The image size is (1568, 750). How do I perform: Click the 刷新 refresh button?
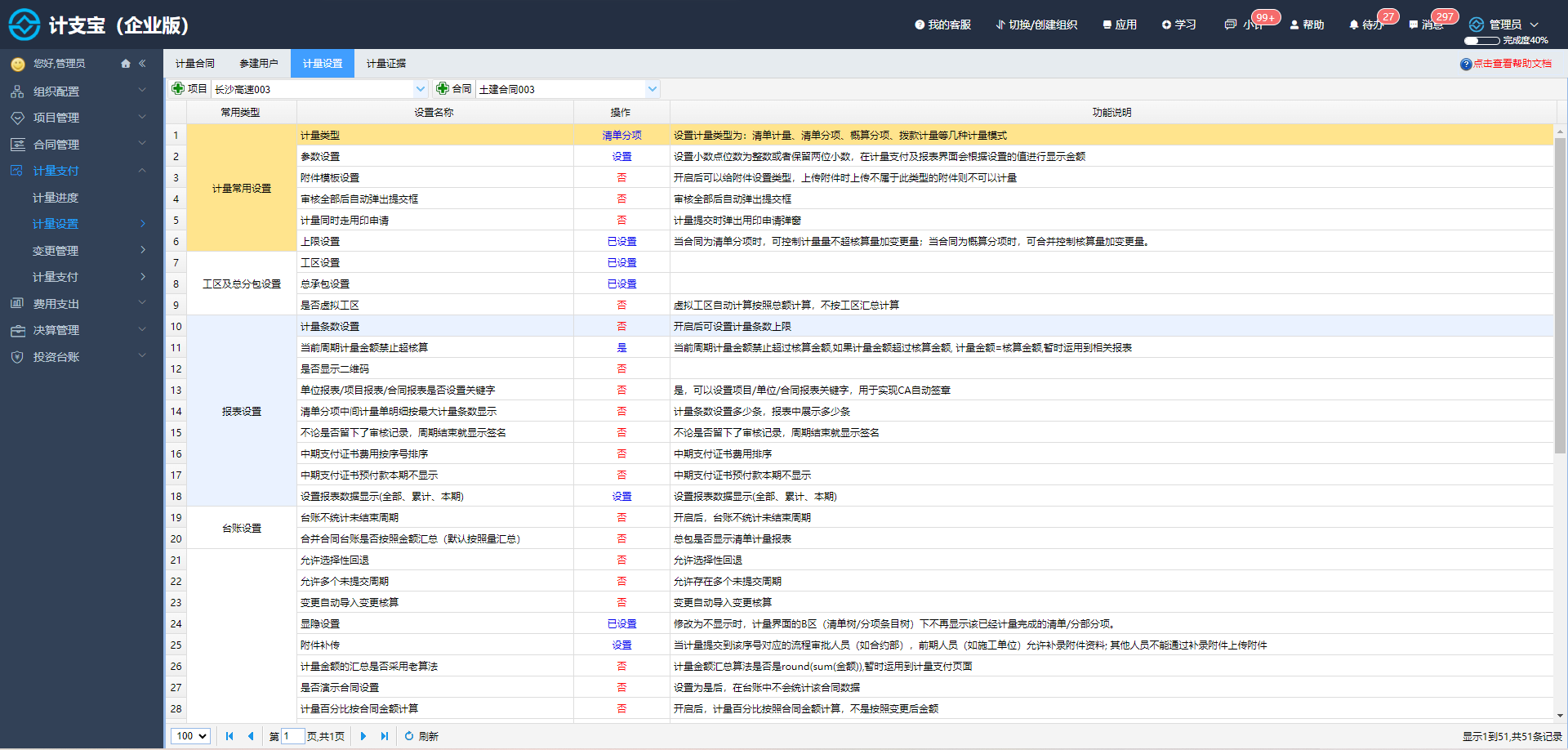421,736
